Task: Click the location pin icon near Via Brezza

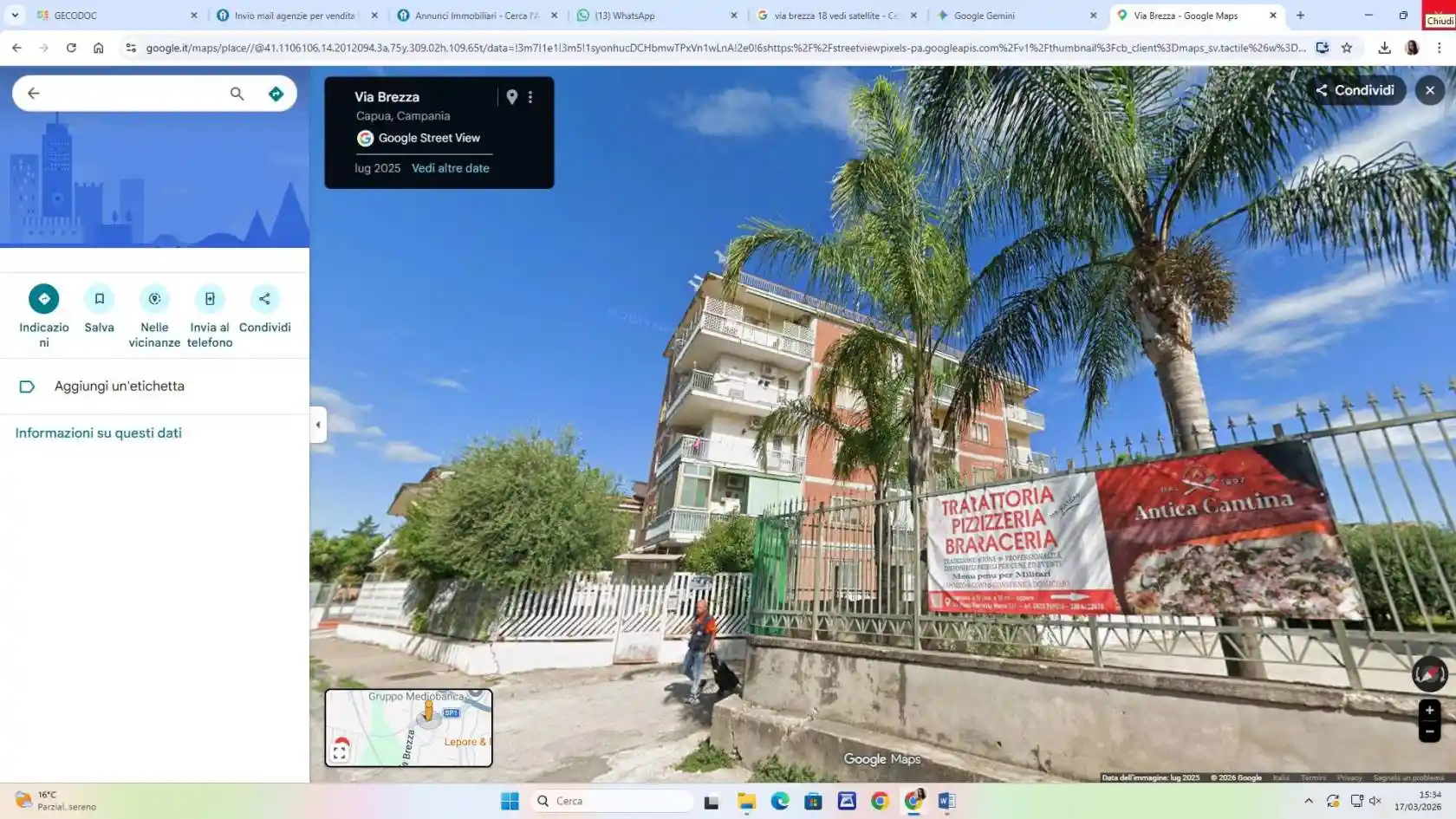Action: click(512, 97)
